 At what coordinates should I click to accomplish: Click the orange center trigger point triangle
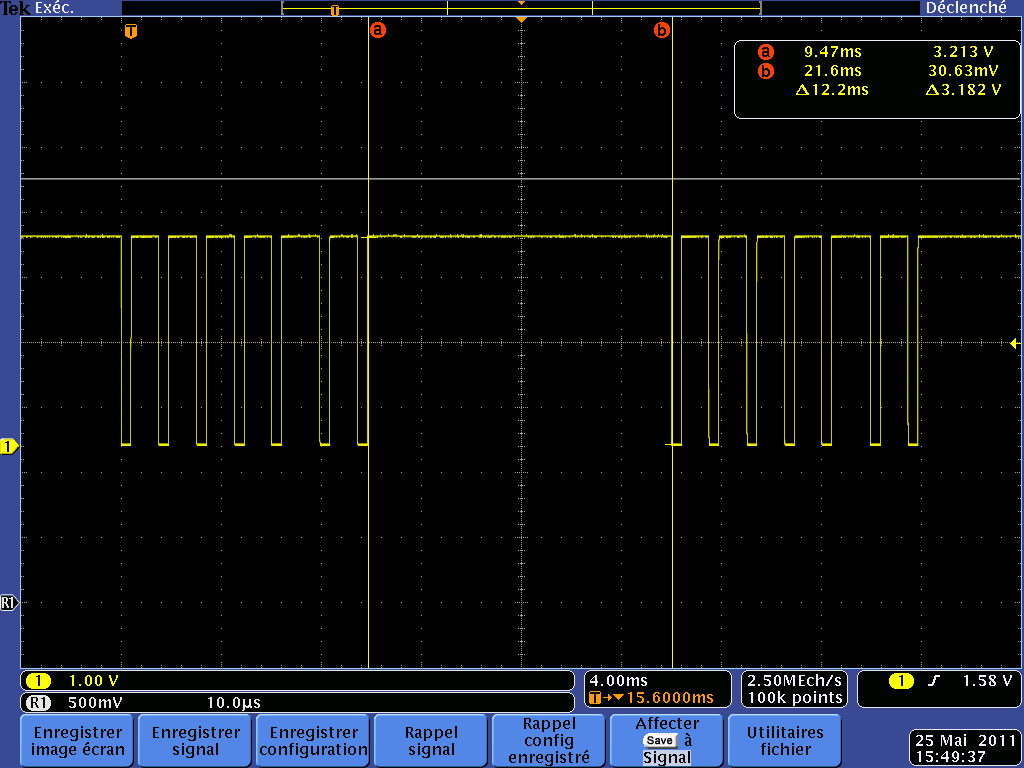tap(521, 20)
